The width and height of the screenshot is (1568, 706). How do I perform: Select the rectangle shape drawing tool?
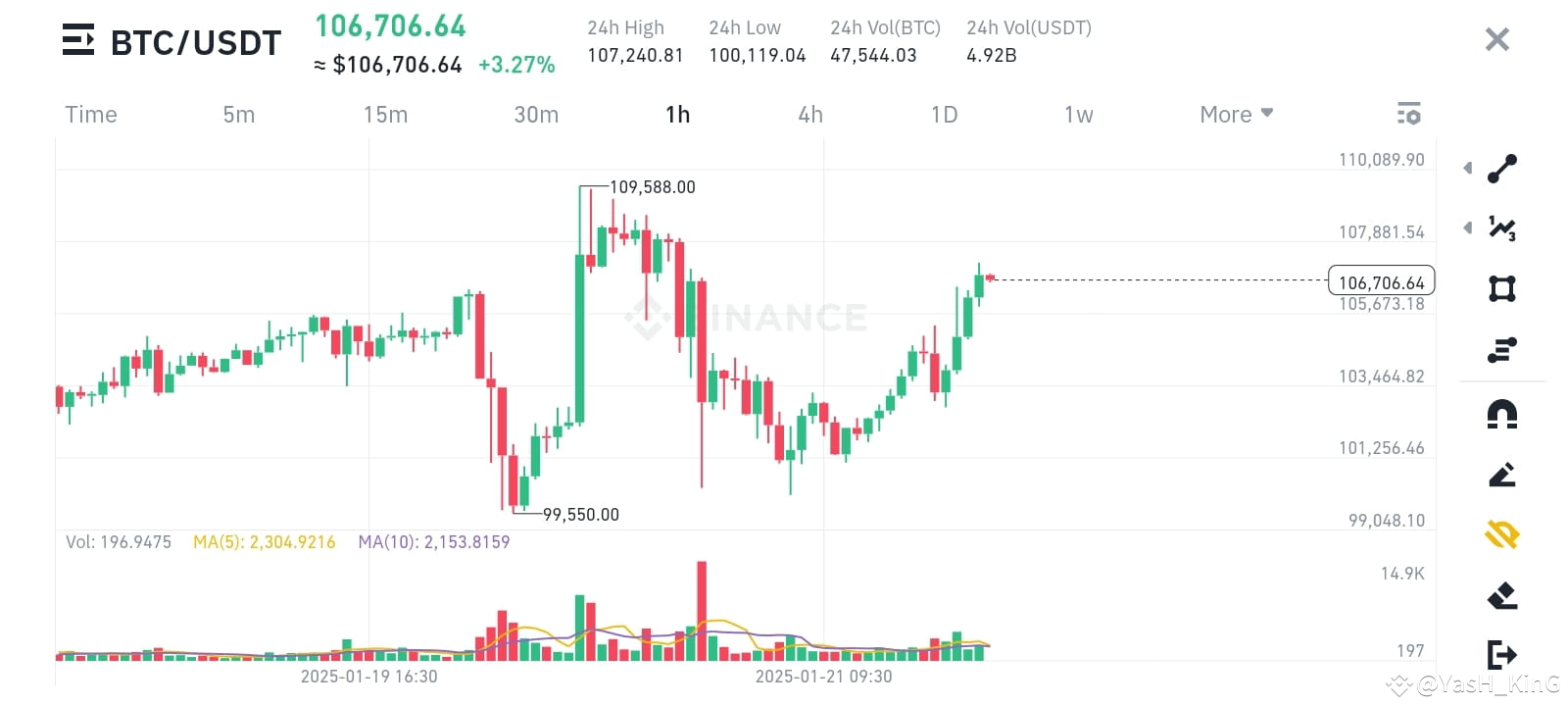click(1501, 287)
